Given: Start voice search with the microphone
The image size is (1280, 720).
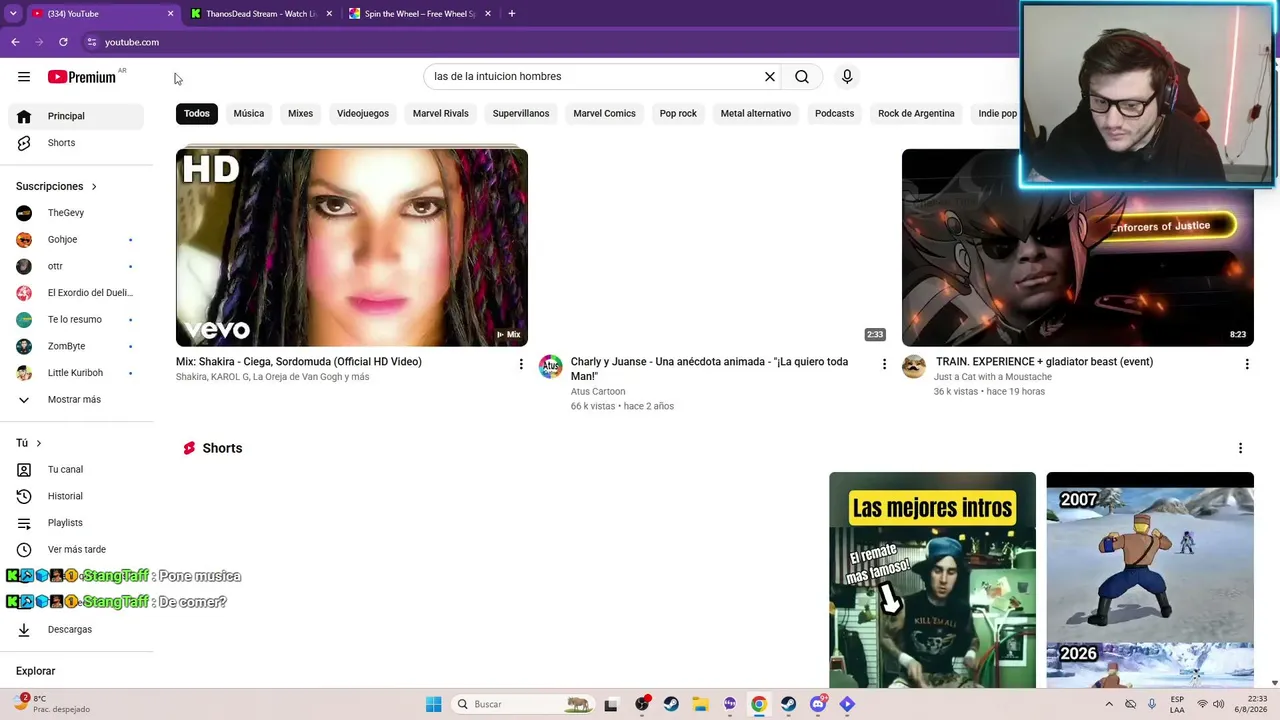Looking at the screenshot, I should pyautogui.click(x=847, y=77).
